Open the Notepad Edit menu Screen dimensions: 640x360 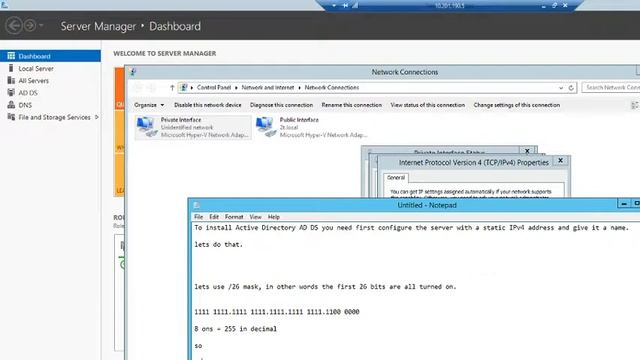[214, 217]
